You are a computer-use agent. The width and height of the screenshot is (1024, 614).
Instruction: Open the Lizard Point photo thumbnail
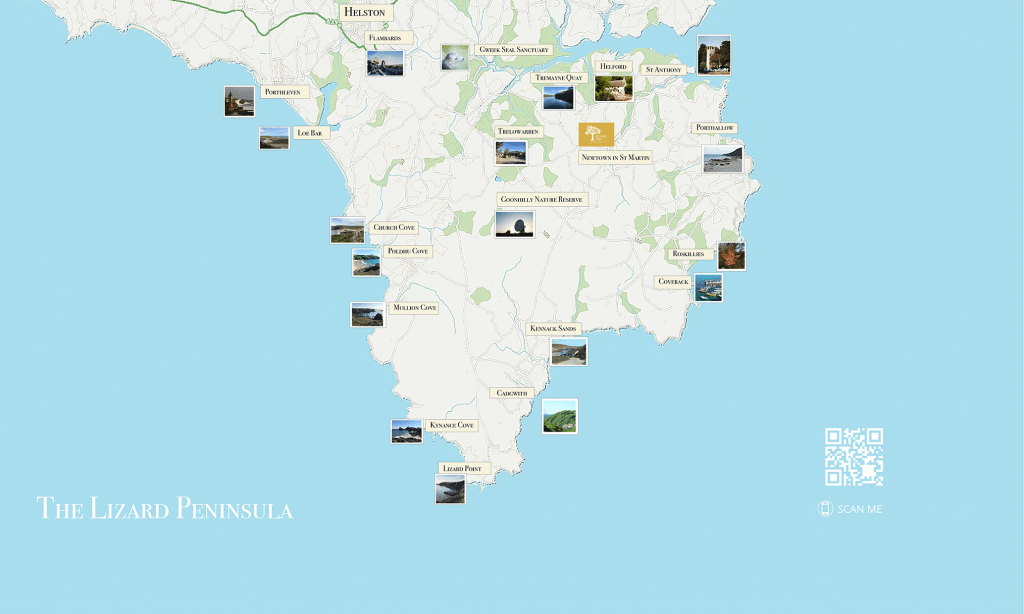pos(450,489)
